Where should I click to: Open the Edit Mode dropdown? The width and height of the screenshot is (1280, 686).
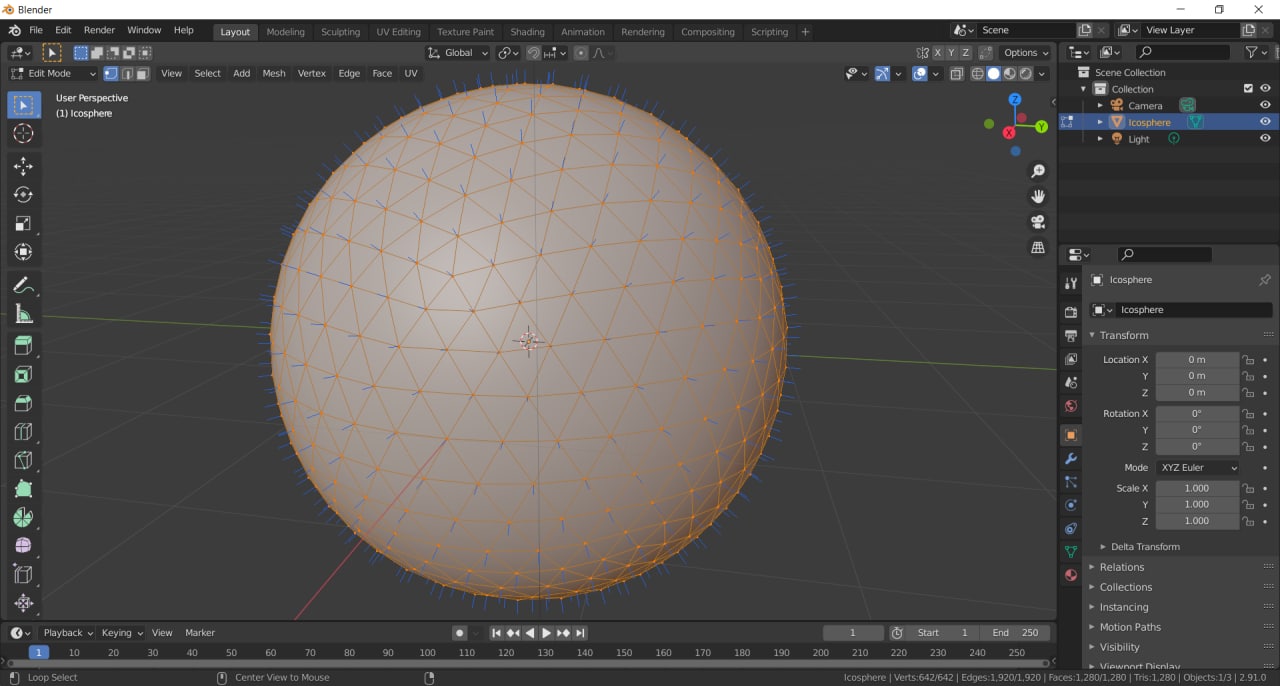pos(54,73)
